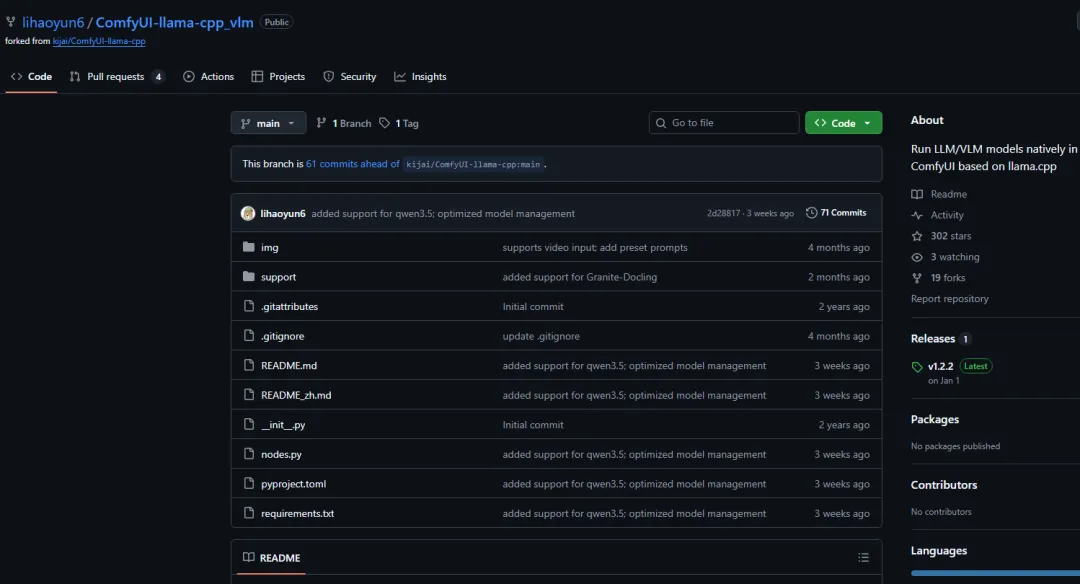
Task: Open the lihaoyun6 owner profile link
Action: pos(53,22)
